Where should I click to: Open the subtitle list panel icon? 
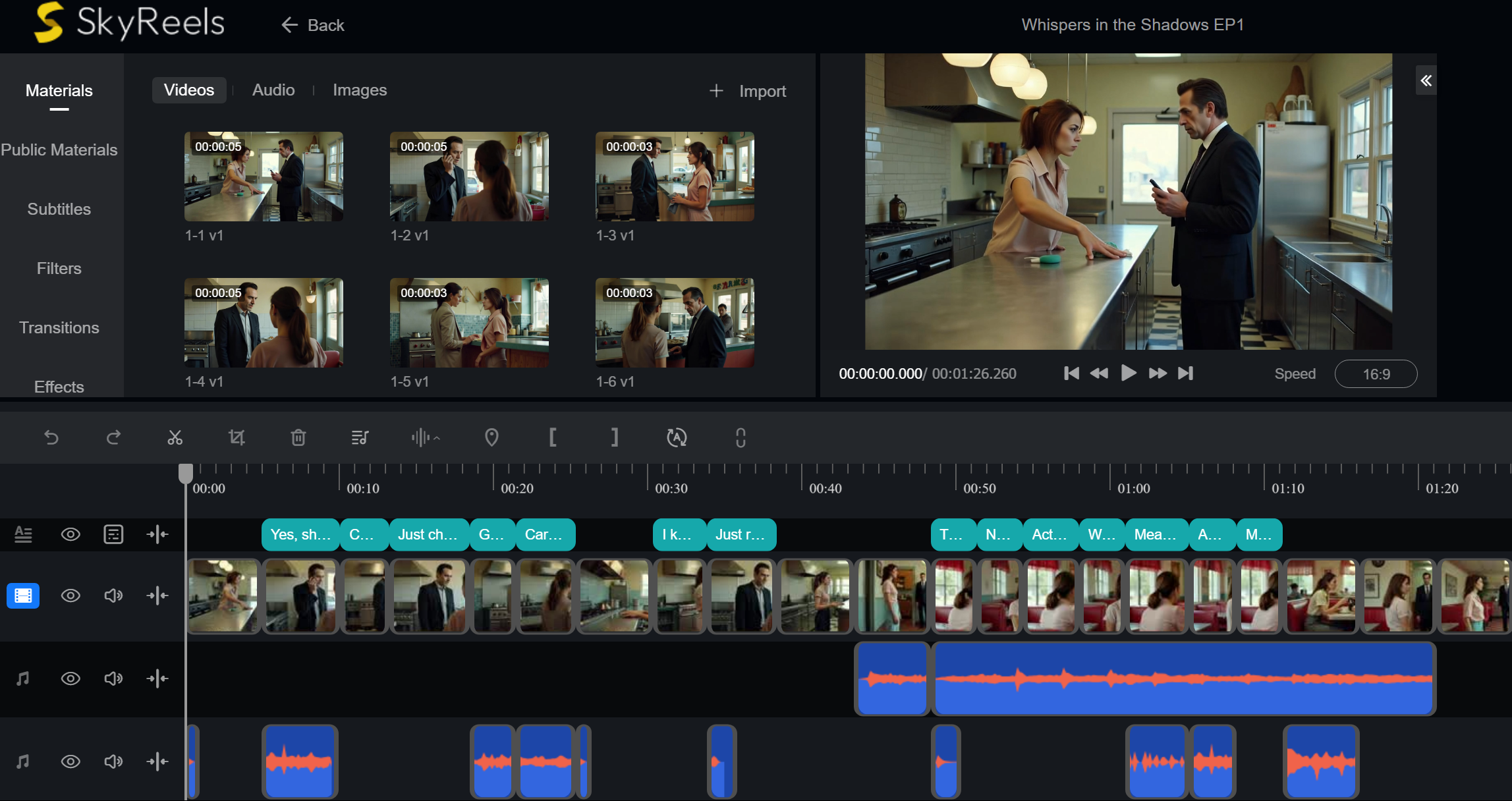coord(113,534)
